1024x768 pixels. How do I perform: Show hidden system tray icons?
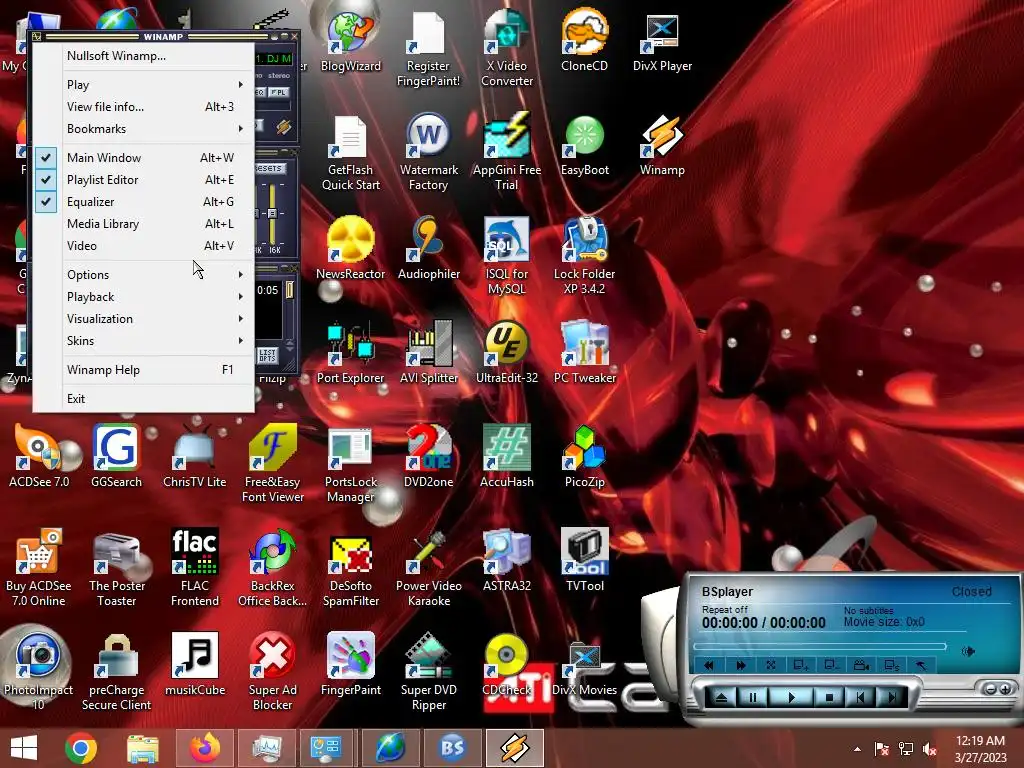(857, 749)
